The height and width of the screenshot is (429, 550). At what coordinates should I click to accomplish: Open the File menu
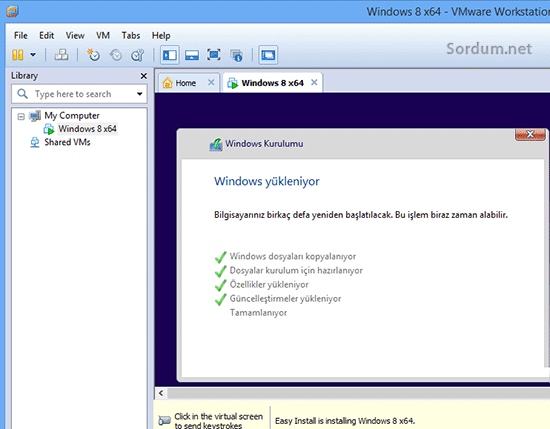coord(21,36)
